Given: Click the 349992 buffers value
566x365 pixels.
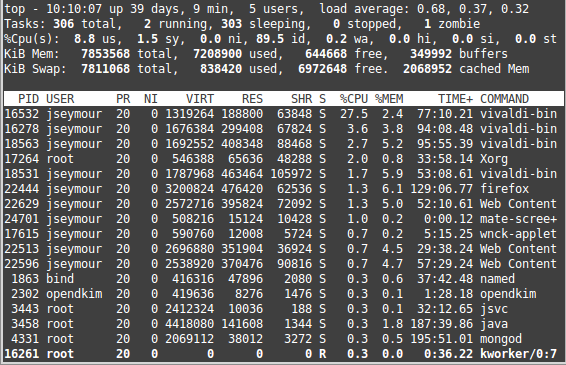Looking at the screenshot, I should (x=431, y=54).
